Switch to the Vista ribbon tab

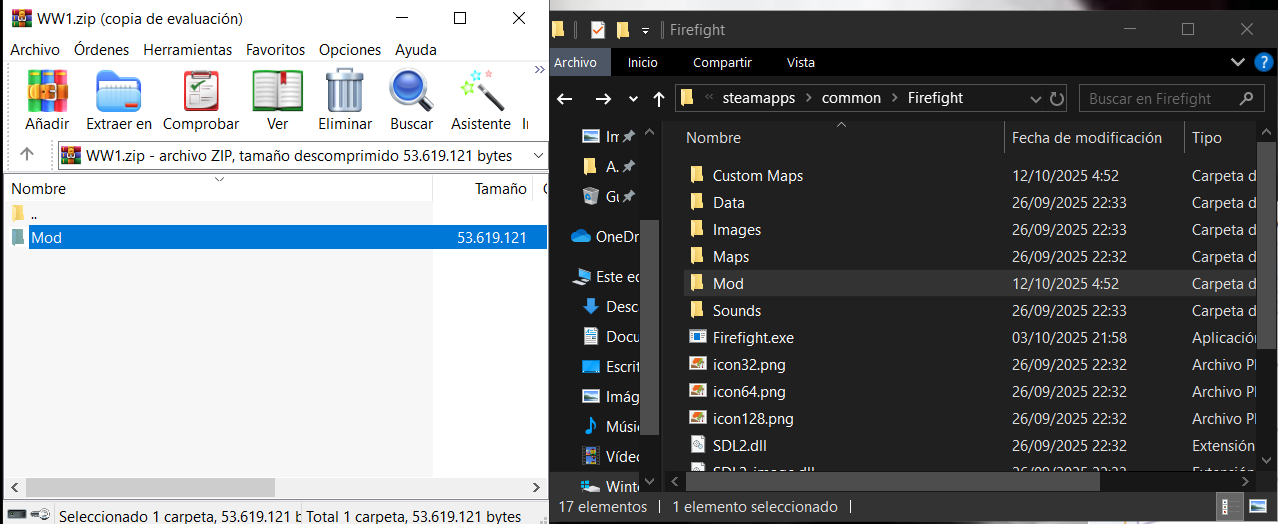[x=800, y=62]
